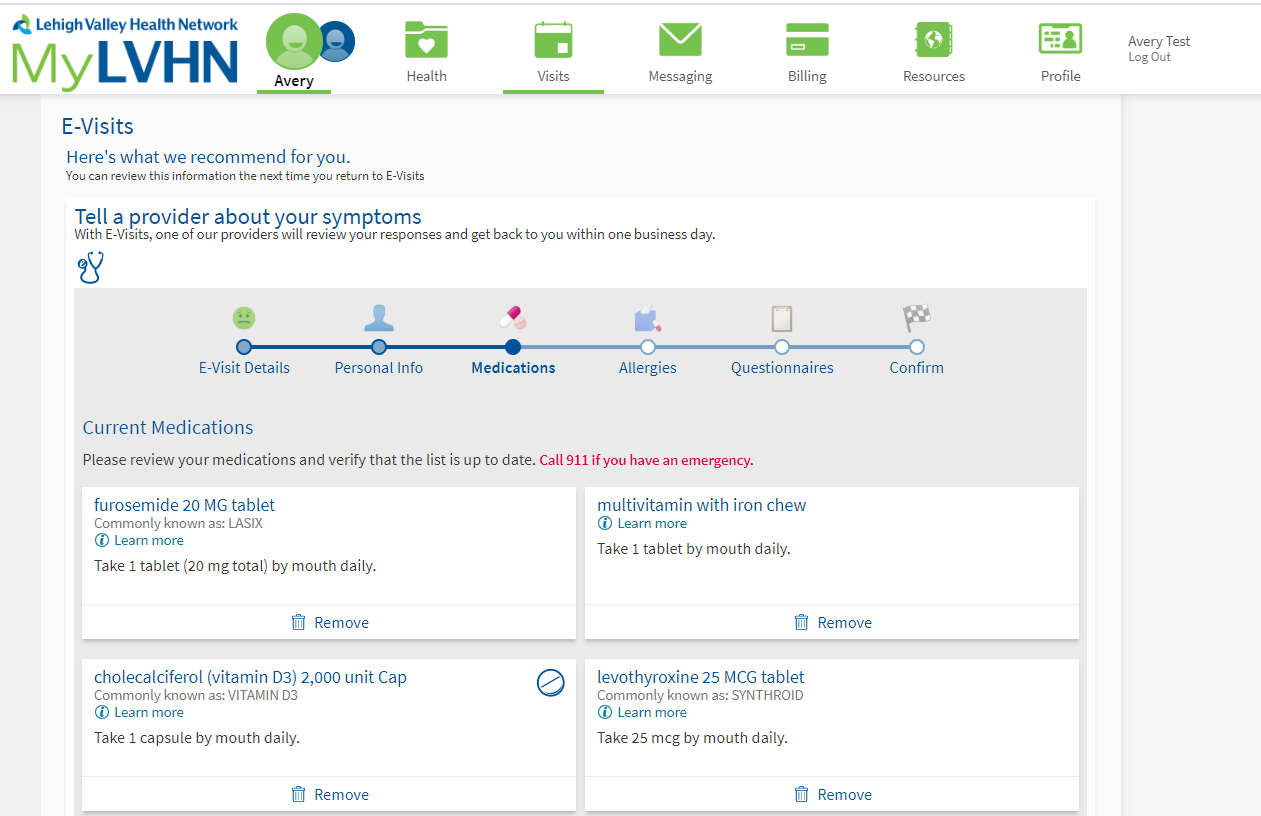Open Learn more for multivitamin with iron
This screenshot has height=816, width=1261.
[x=651, y=523]
